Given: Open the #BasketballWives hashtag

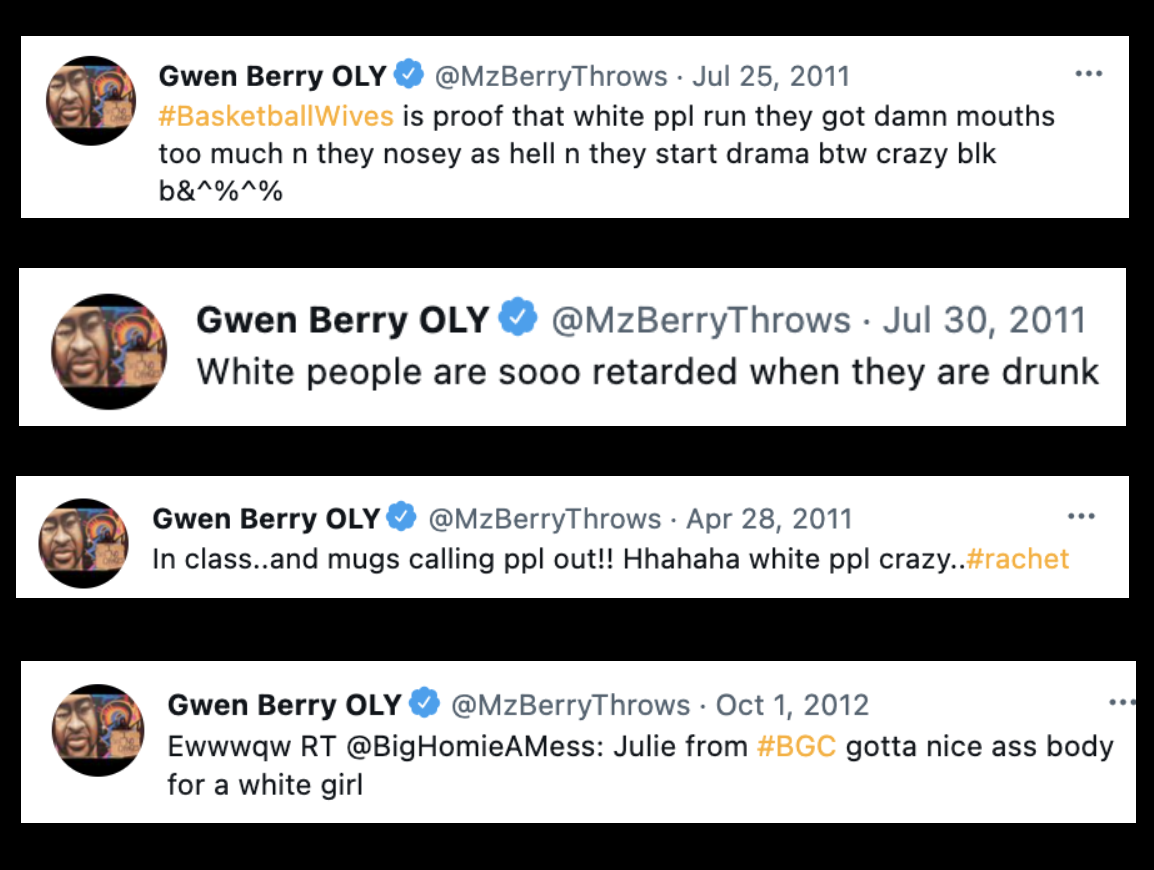Looking at the screenshot, I should 276,116.
